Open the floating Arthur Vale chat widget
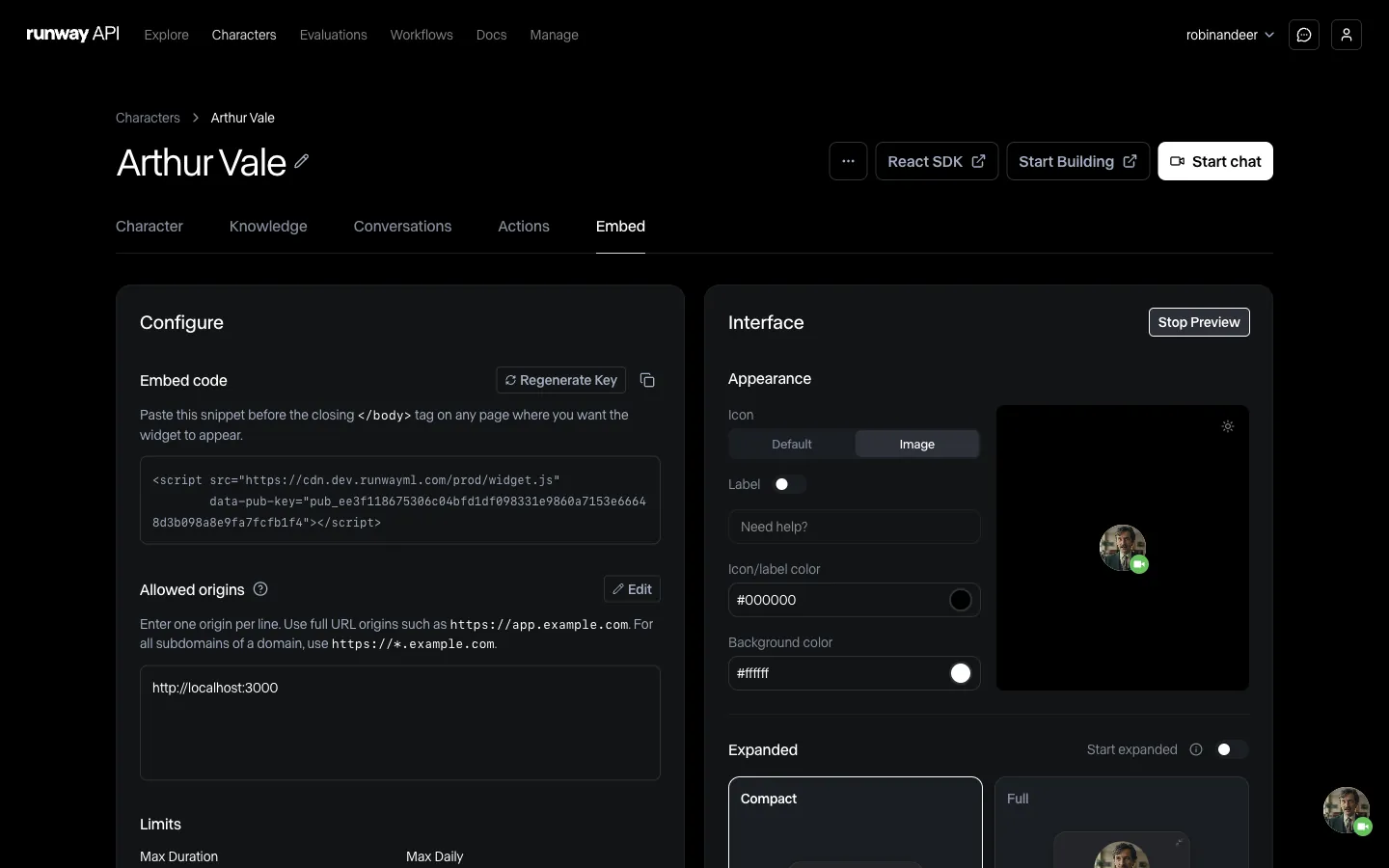Image resolution: width=1389 pixels, height=868 pixels. 1348,811
